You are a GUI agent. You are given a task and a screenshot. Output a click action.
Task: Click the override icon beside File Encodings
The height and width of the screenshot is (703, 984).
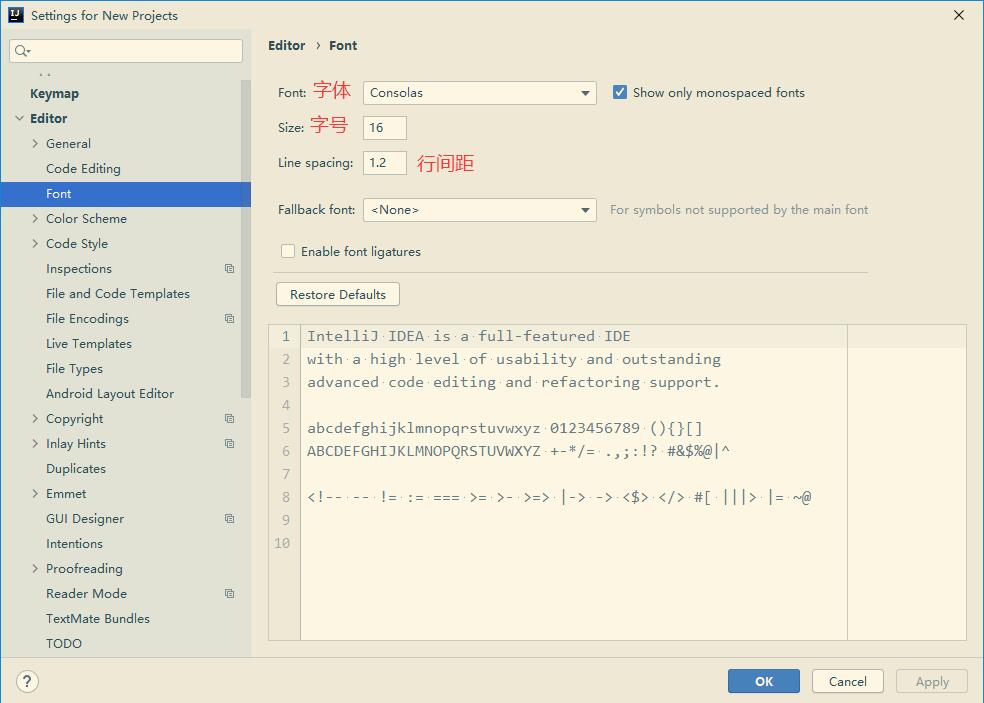[x=229, y=318]
